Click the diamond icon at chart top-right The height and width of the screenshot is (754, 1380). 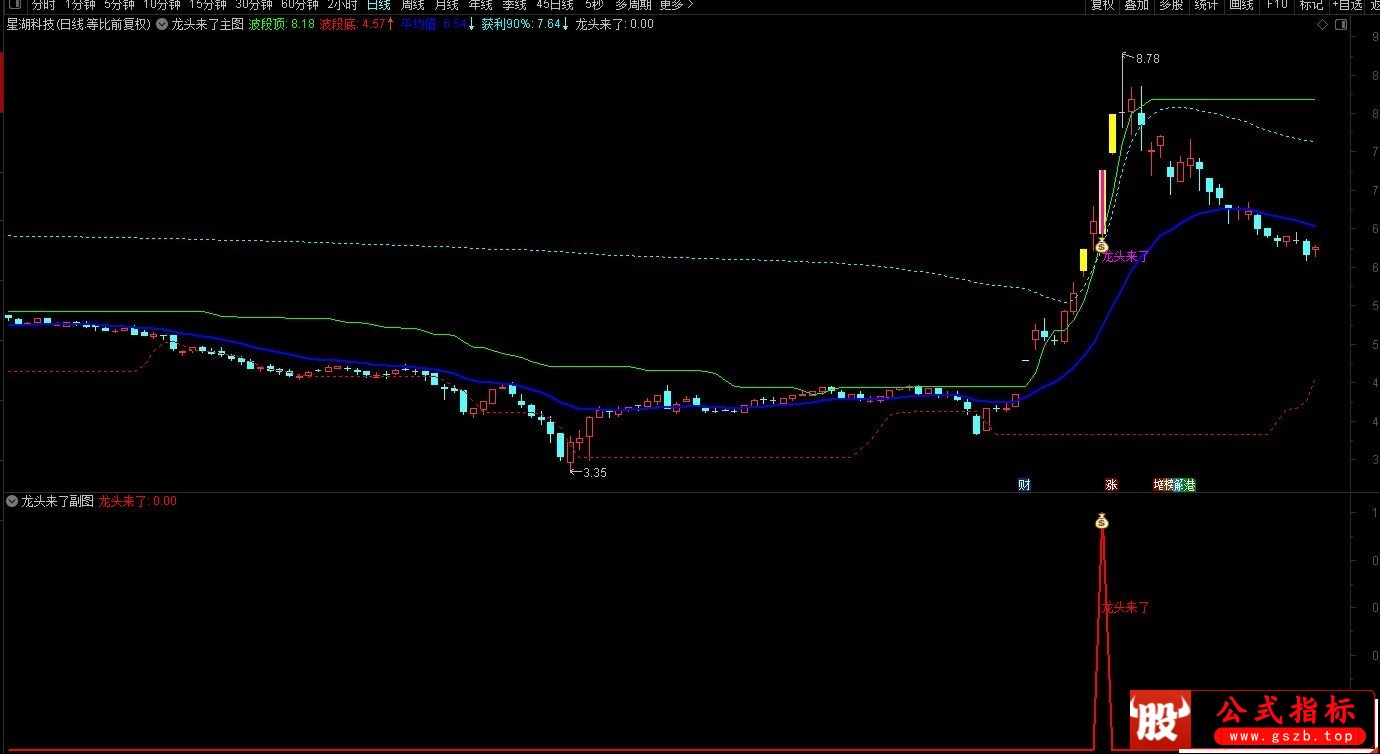click(x=1321, y=24)
